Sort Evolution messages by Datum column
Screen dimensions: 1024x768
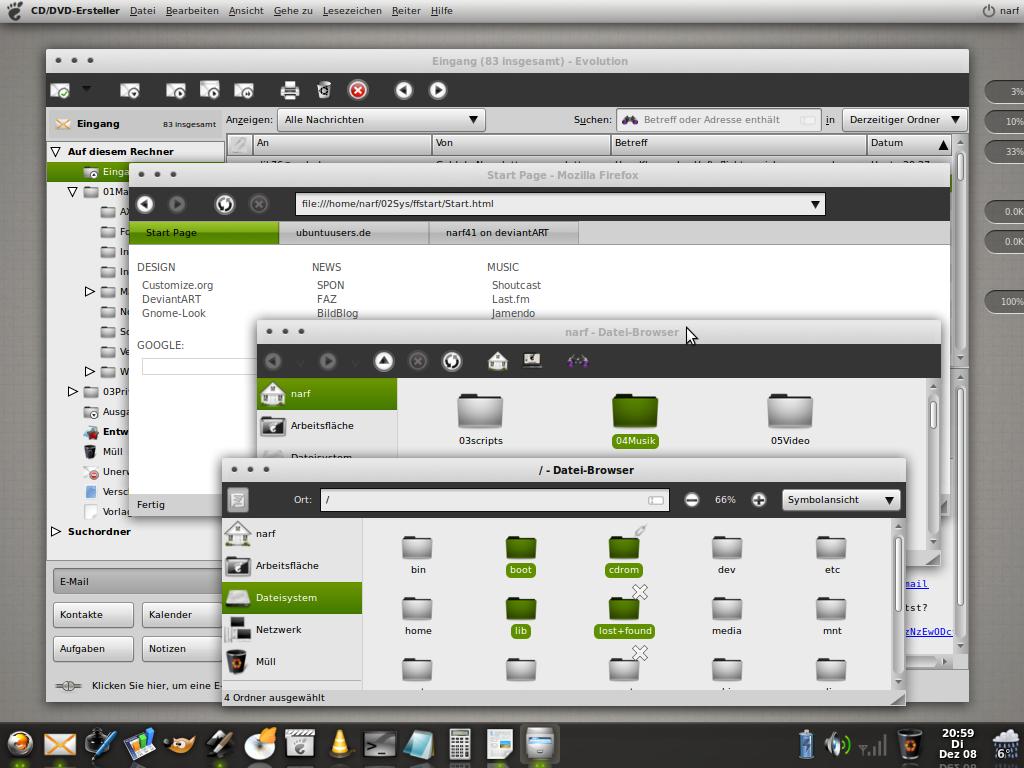[908, 143]
